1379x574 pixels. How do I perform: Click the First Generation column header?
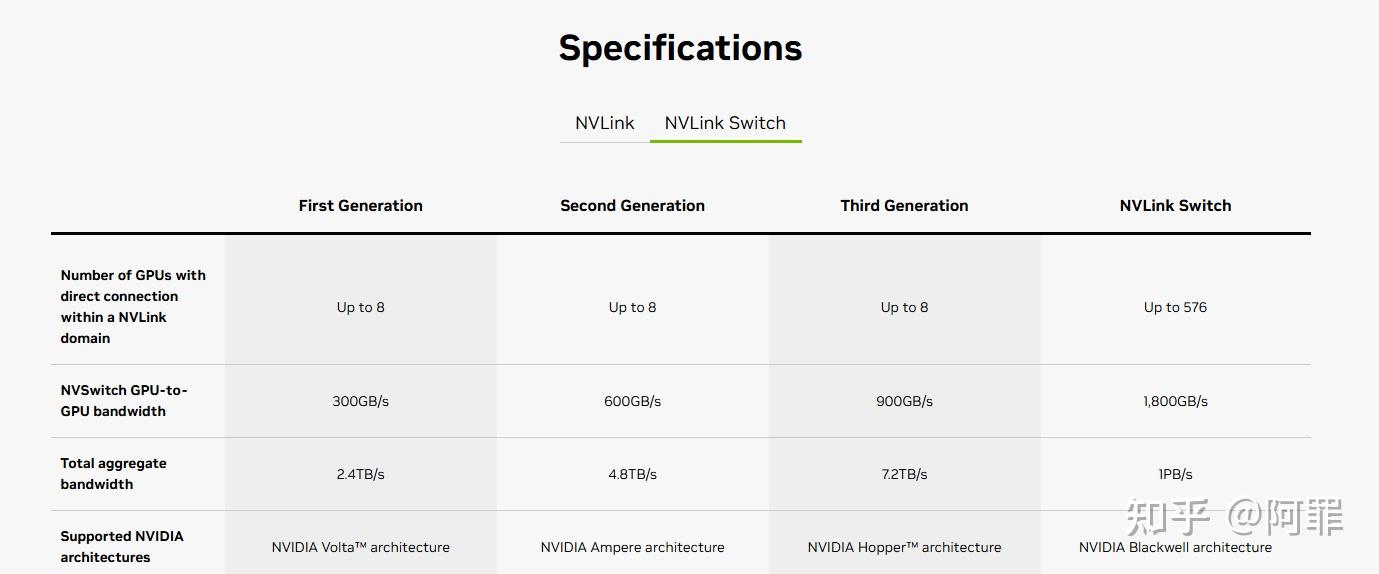(360, 205)
